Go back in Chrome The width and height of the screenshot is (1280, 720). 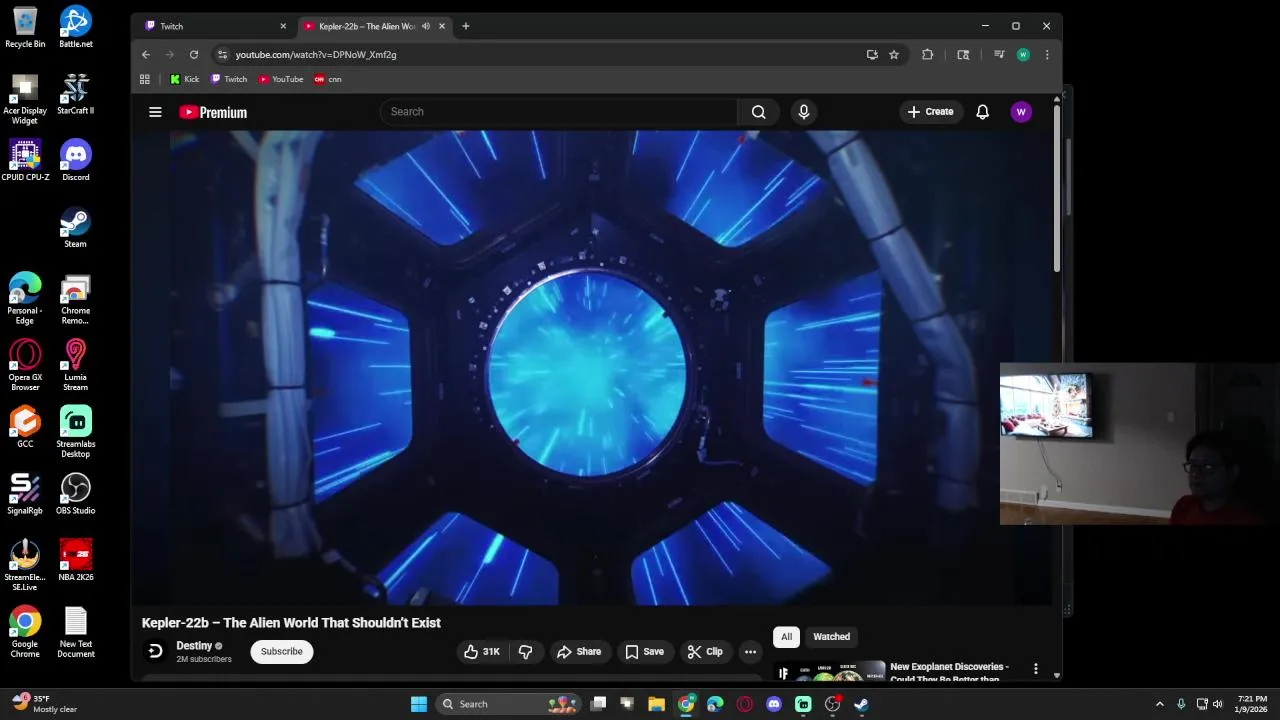(146, 55)
